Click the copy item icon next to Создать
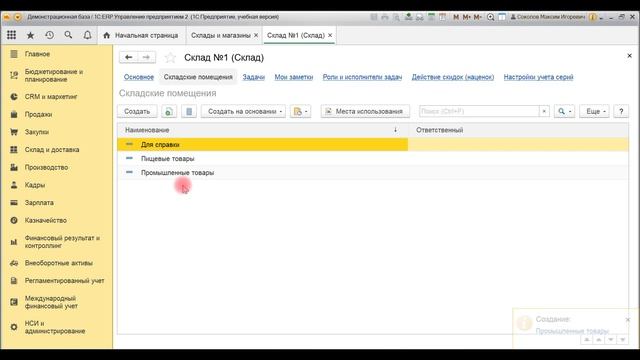 169,111
